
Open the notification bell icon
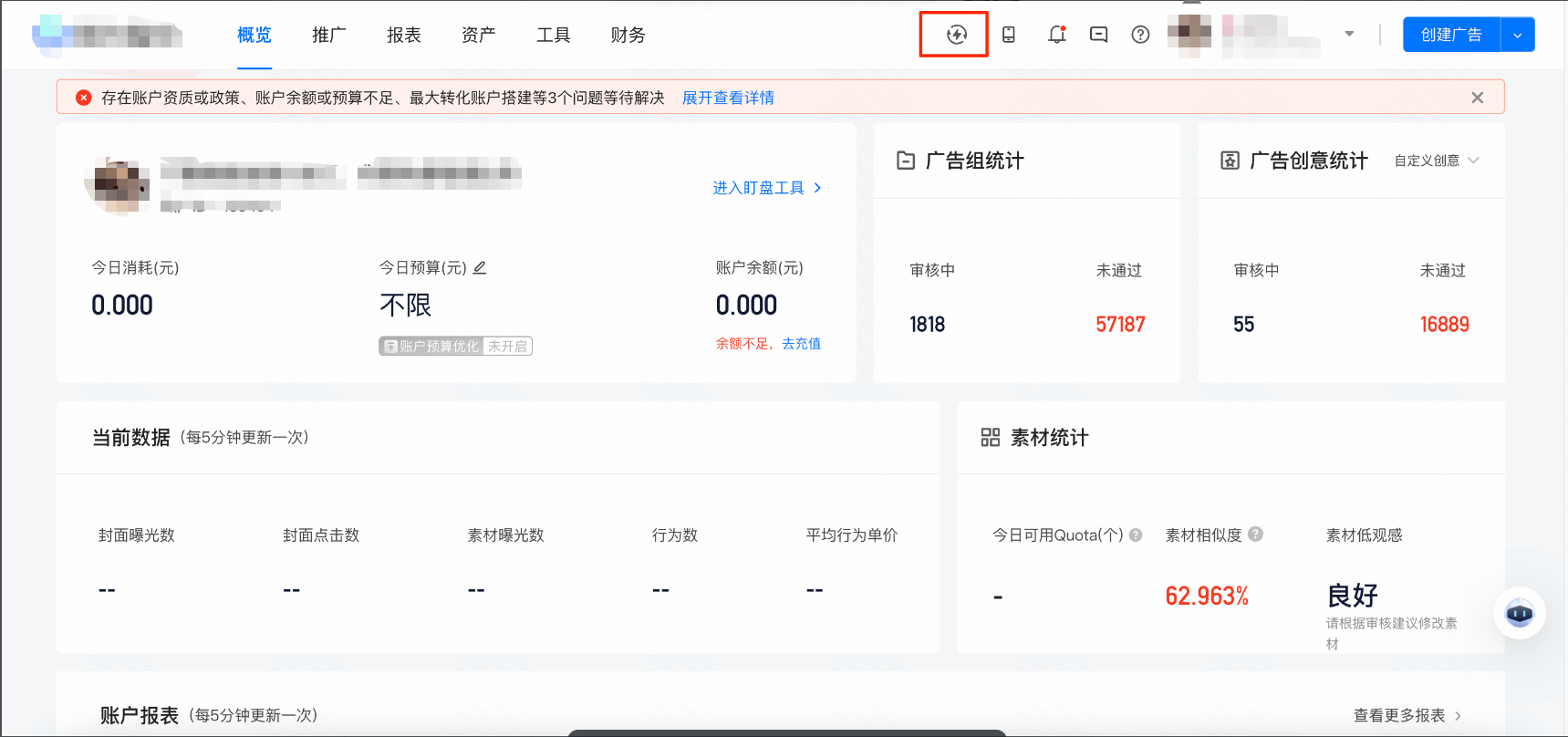coord(1057,35)
